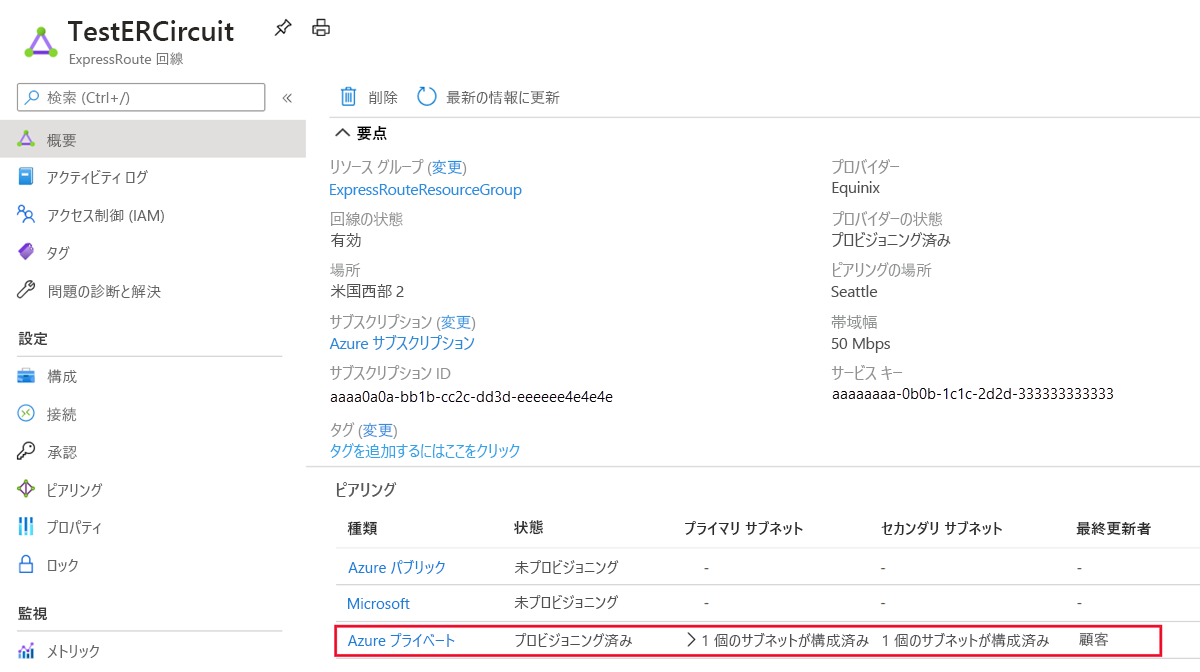Screen dimensions: 1200x672
Task: Click the プロパティ bars icon
Action: click(x=27, y=527)
